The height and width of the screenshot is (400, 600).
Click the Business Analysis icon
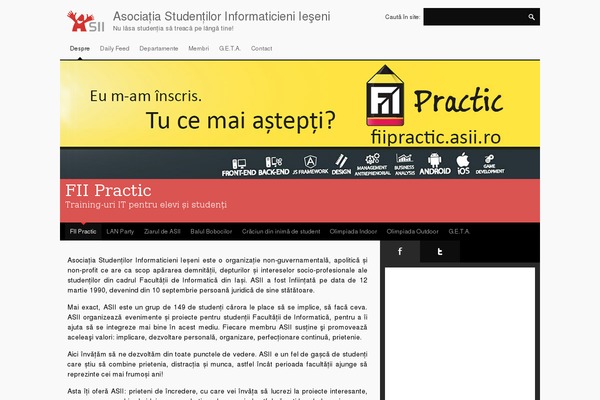pyautogui.click(x=404, y=165)
